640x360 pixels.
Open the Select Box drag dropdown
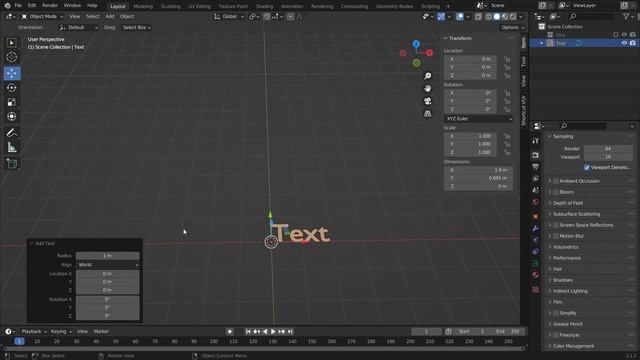[137, 27]
